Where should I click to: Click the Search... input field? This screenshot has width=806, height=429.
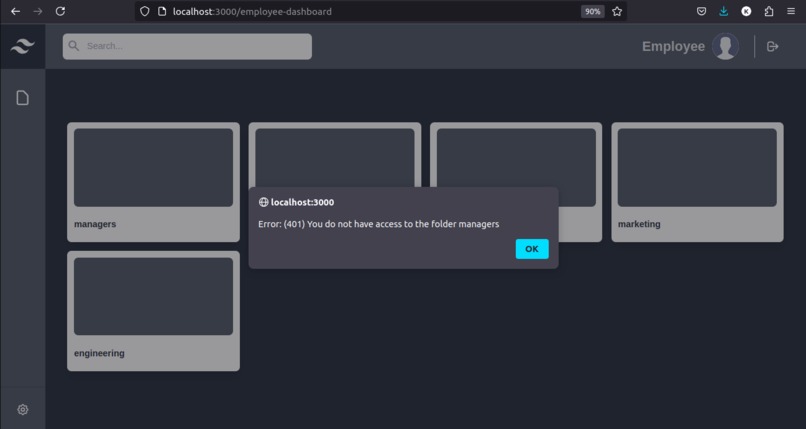tap(187, 46)
